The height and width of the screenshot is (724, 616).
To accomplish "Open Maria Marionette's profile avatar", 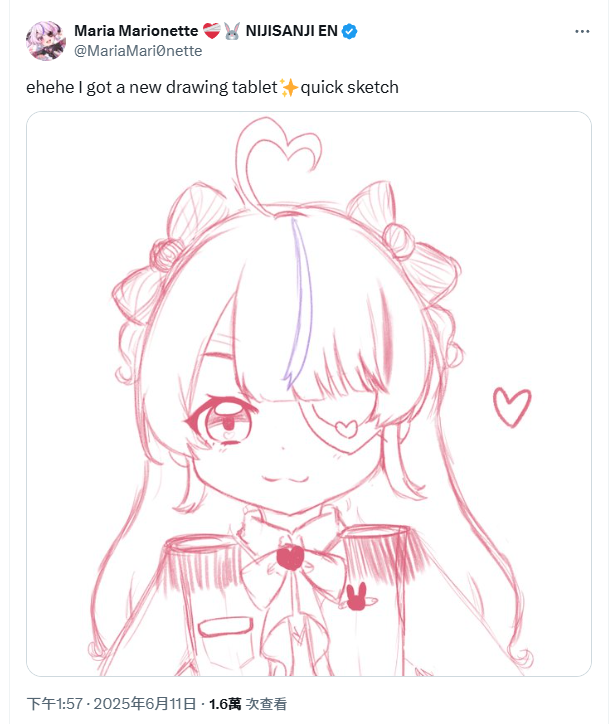I will tap(46, 41).
